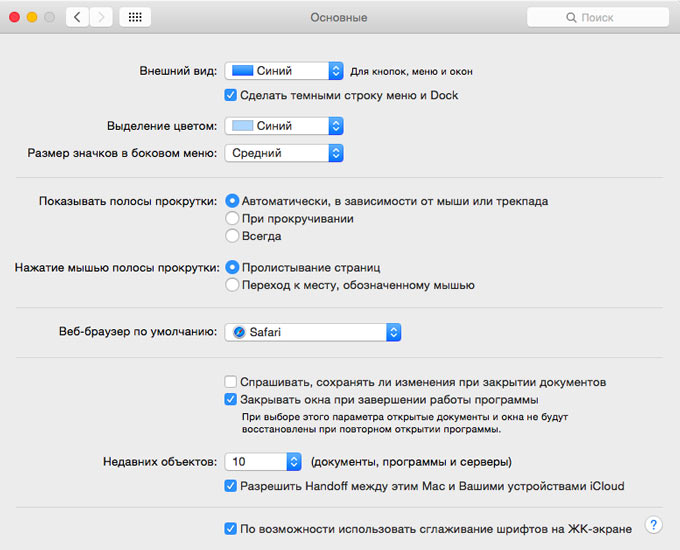Screen dimensions: 680x550
Task: Click the magnifier icon in search
Action: (x=571, y=18)
